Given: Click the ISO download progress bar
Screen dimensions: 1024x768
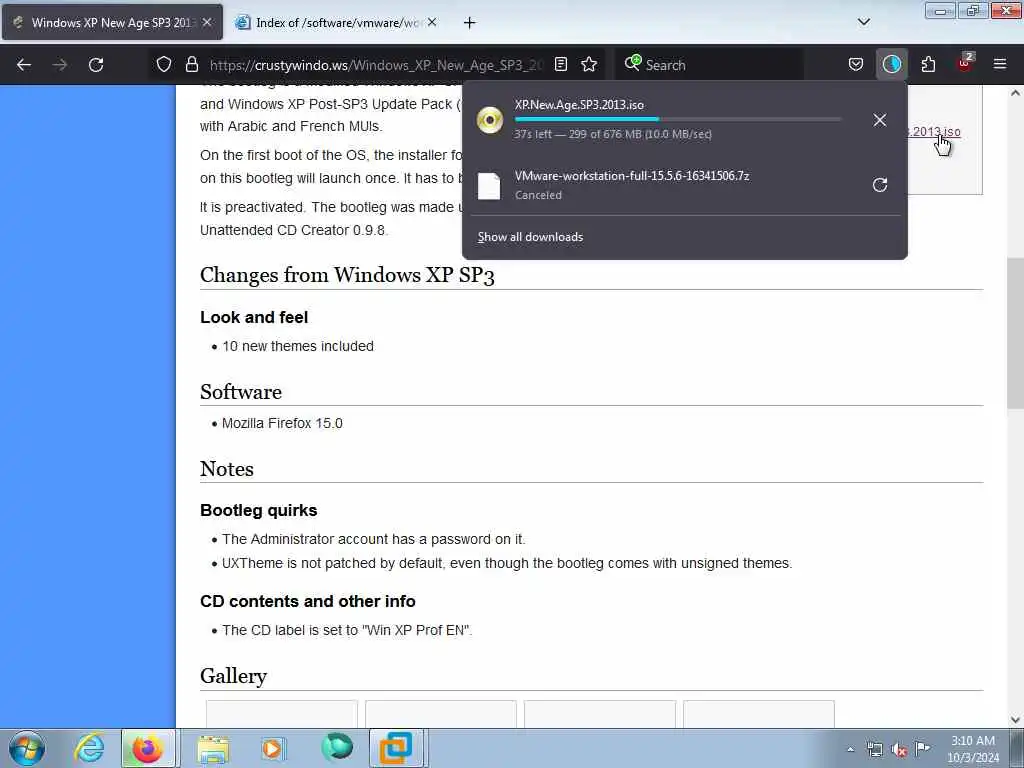Looking at the screenshot, I should (678, 120).
